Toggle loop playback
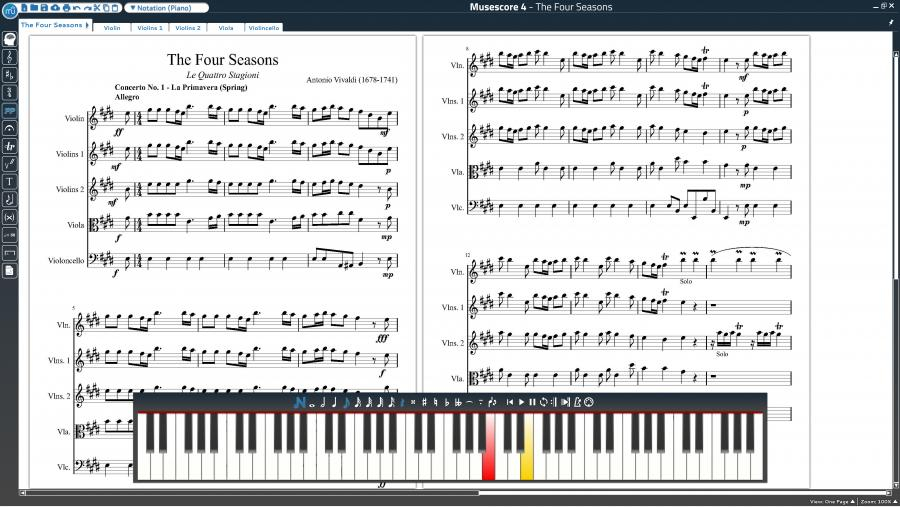This screenshot has width=900, height=507. click(x=544, y=402)
